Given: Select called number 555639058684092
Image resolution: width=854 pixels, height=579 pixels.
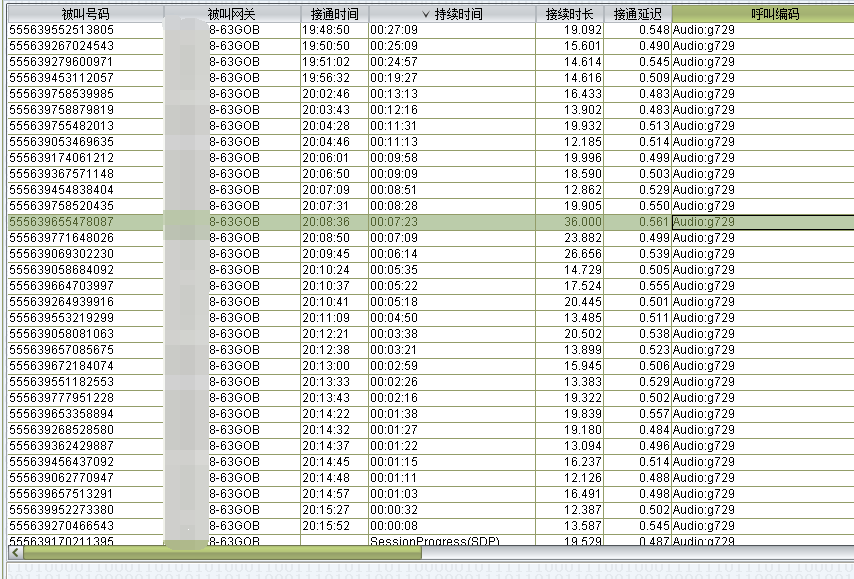Looking at the screenshot, I should tap(62, 270).
